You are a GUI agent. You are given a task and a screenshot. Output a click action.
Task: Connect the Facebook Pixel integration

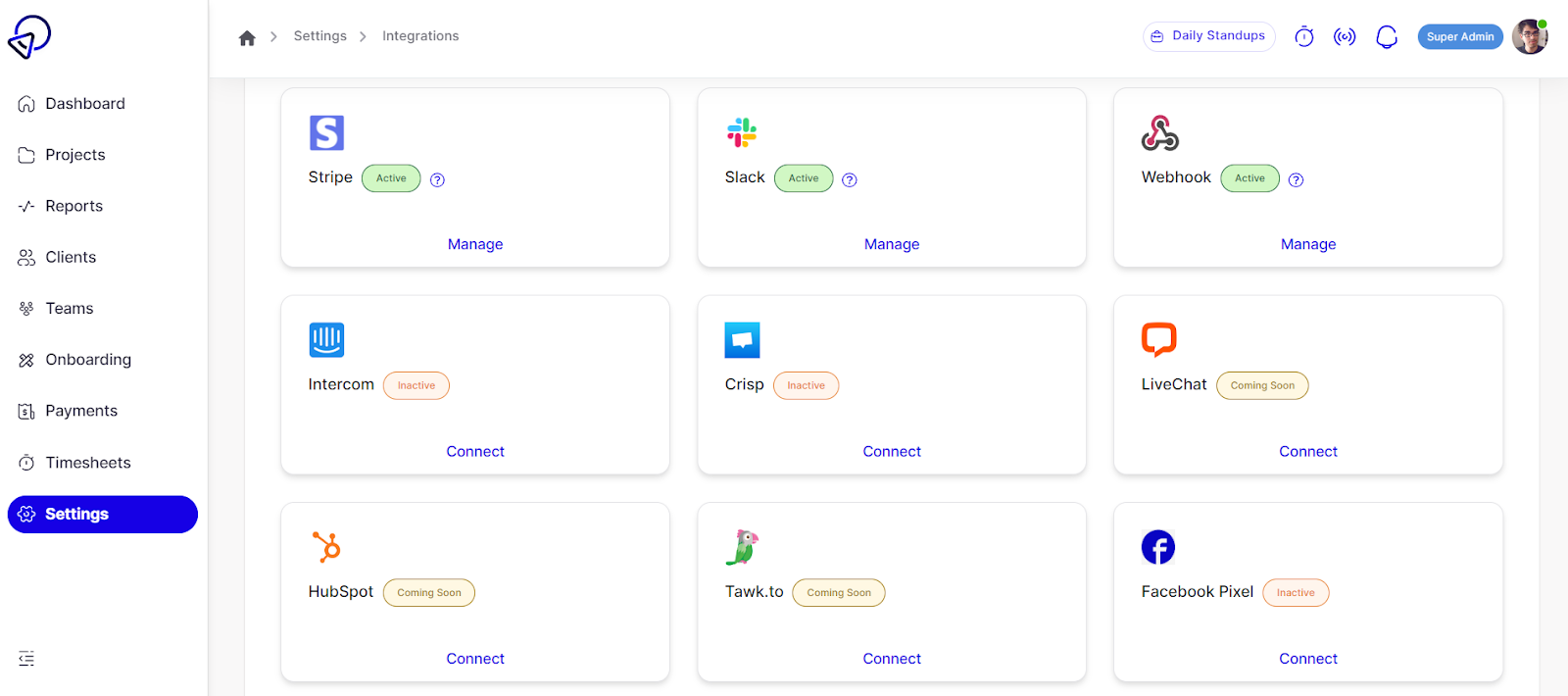tap(1308, 659)
